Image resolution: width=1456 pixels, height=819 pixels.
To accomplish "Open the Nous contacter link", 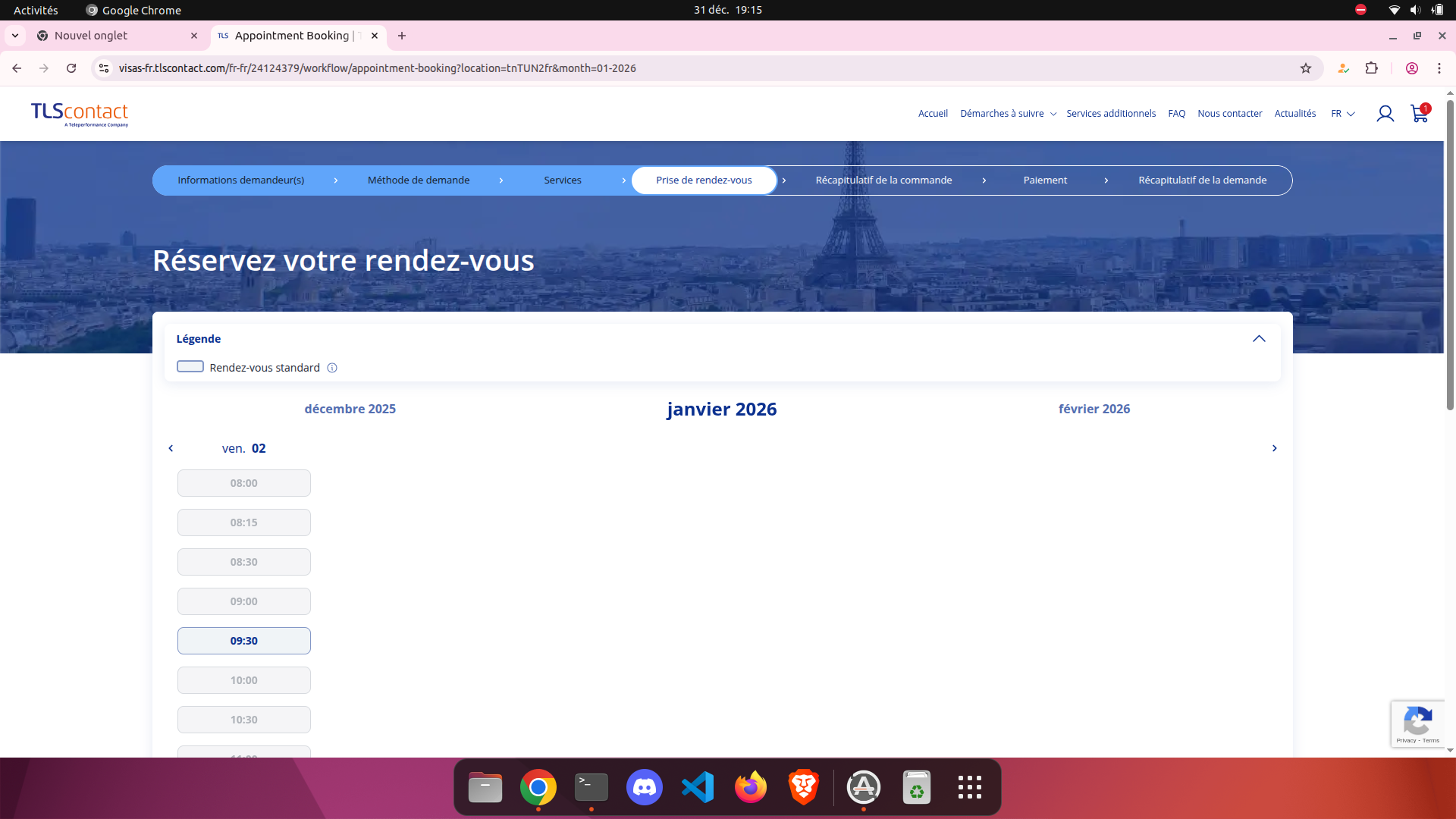I will 1230,114.
